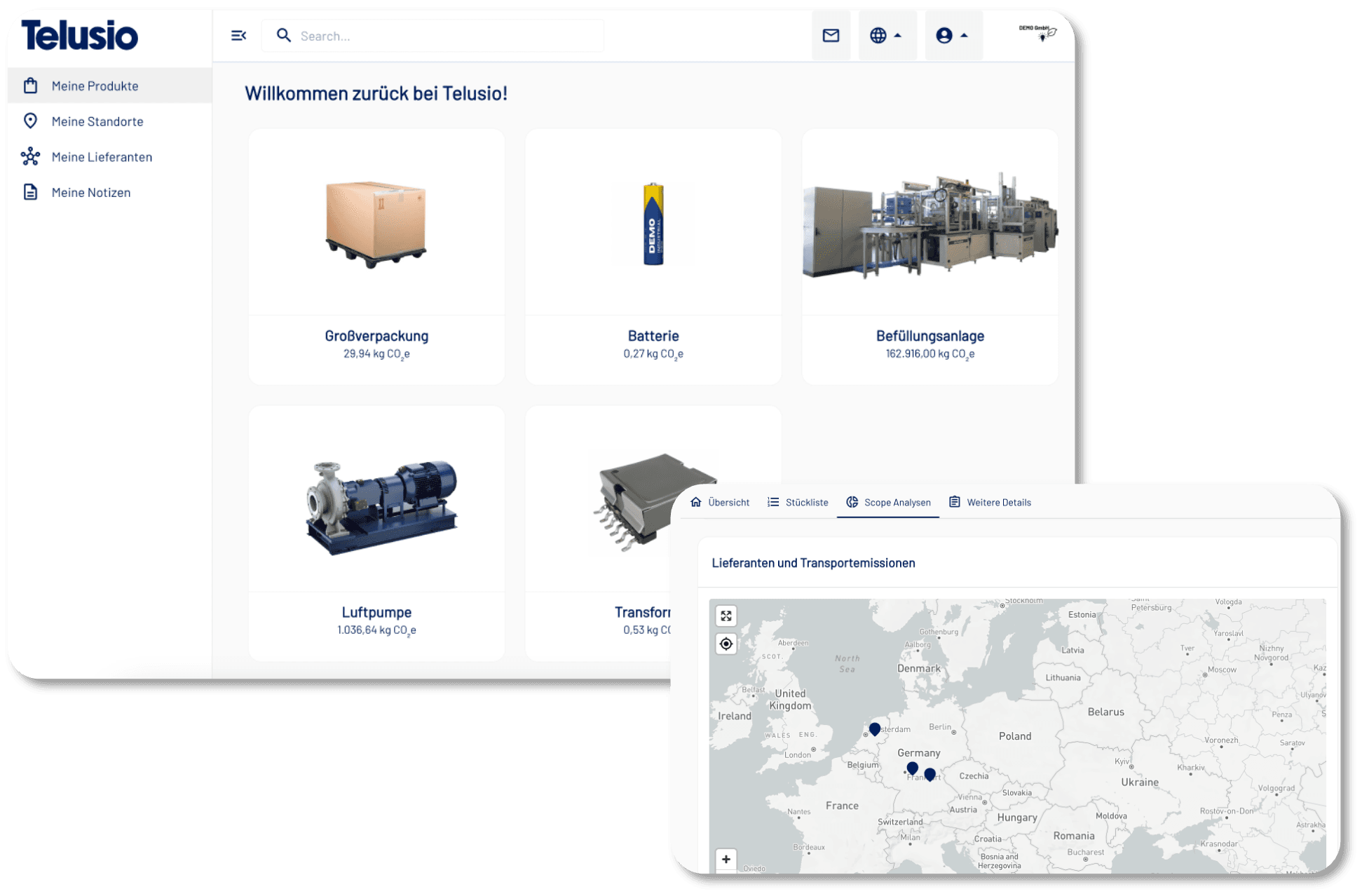Select the Scope Analysen tab
The height and width of the screenshot is (896, 1362).
(888, 502)
